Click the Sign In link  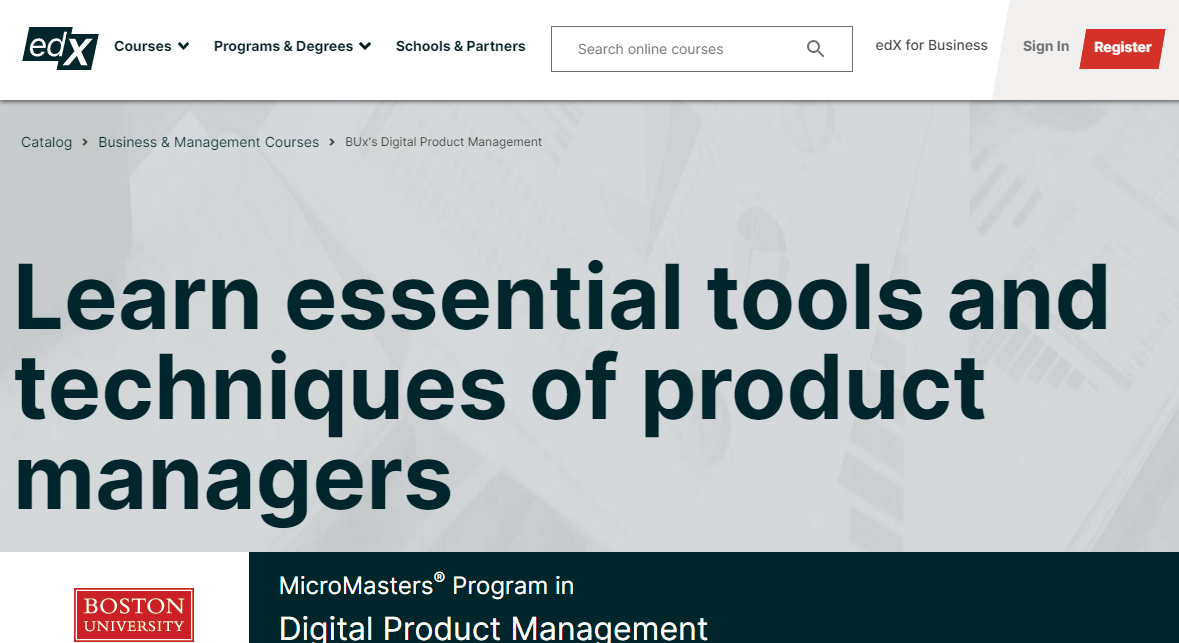click(x=1046, y=46)
